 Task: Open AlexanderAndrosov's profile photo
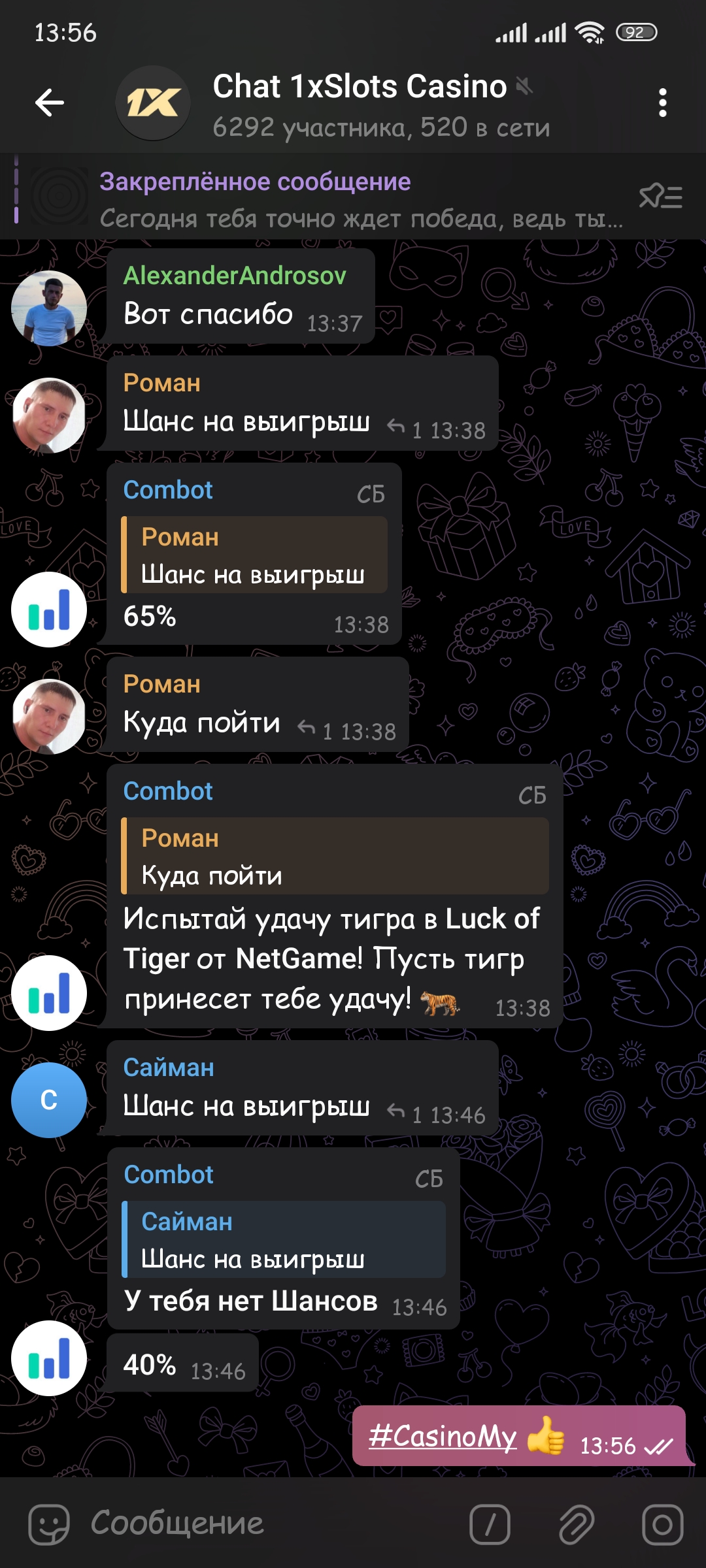point(49,308)
